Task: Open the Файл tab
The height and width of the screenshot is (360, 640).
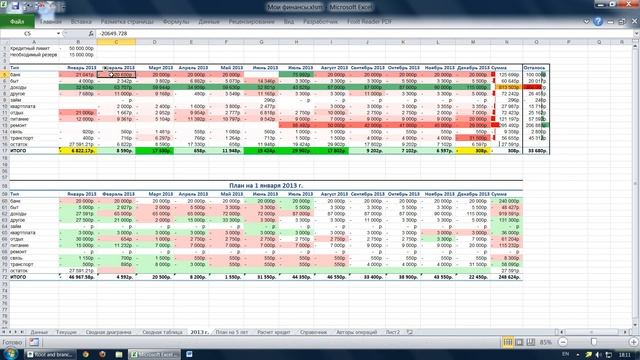Action: [17, 21]
